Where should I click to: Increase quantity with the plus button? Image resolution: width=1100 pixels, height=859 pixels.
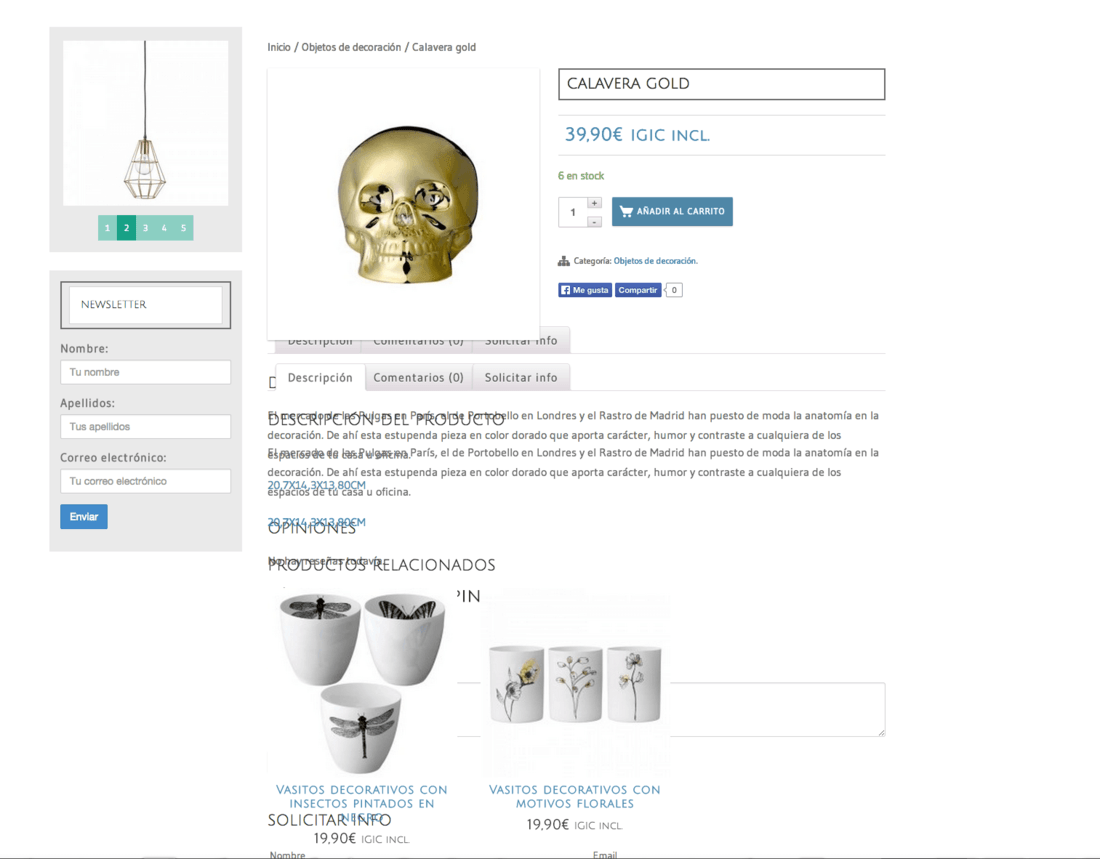pyautogui.click(x=594, y=203)
